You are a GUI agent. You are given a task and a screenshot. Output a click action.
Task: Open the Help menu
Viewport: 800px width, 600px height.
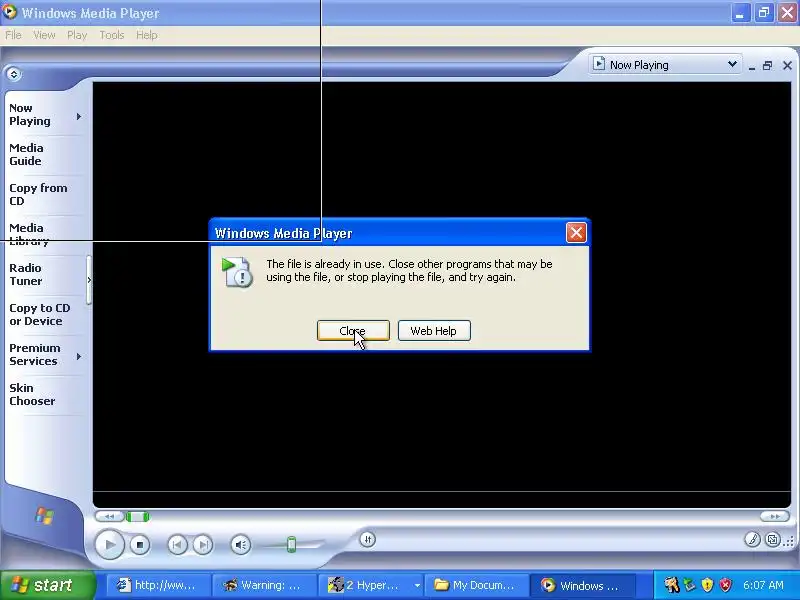pos(146,35)
